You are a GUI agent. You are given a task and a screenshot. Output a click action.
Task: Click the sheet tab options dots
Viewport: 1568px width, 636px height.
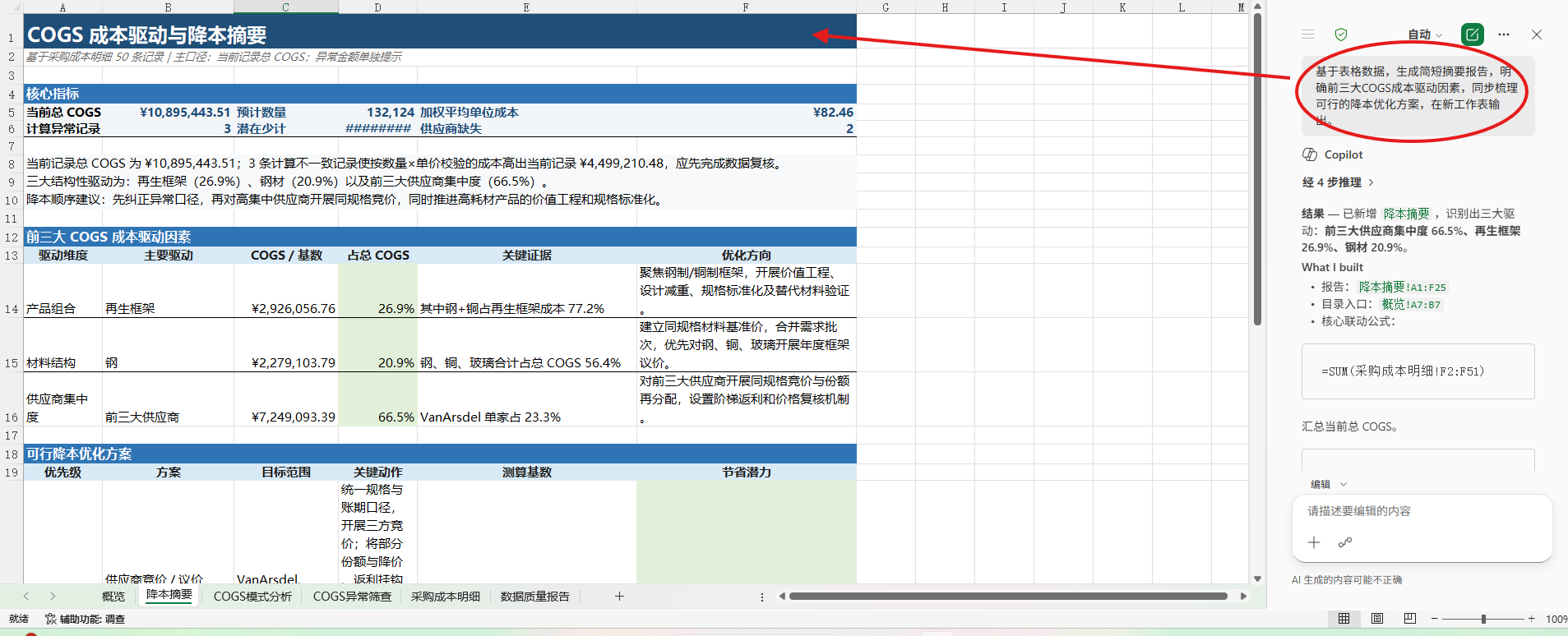tap(762, 597)
